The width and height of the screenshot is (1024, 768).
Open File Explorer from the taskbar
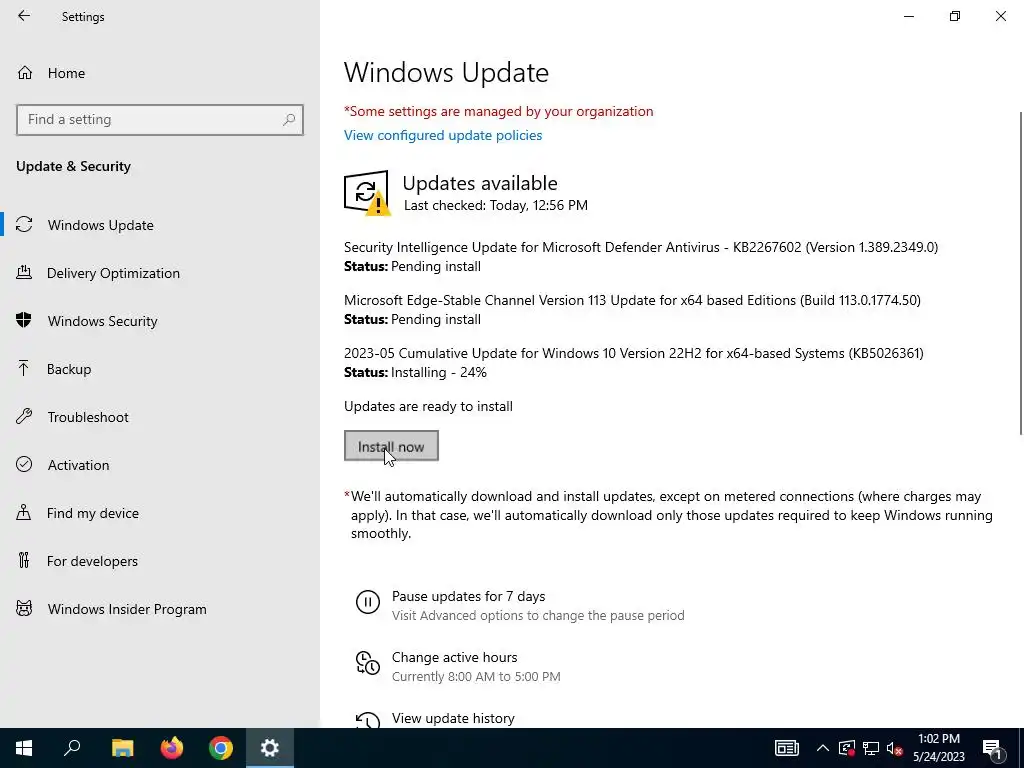point(122,748)
